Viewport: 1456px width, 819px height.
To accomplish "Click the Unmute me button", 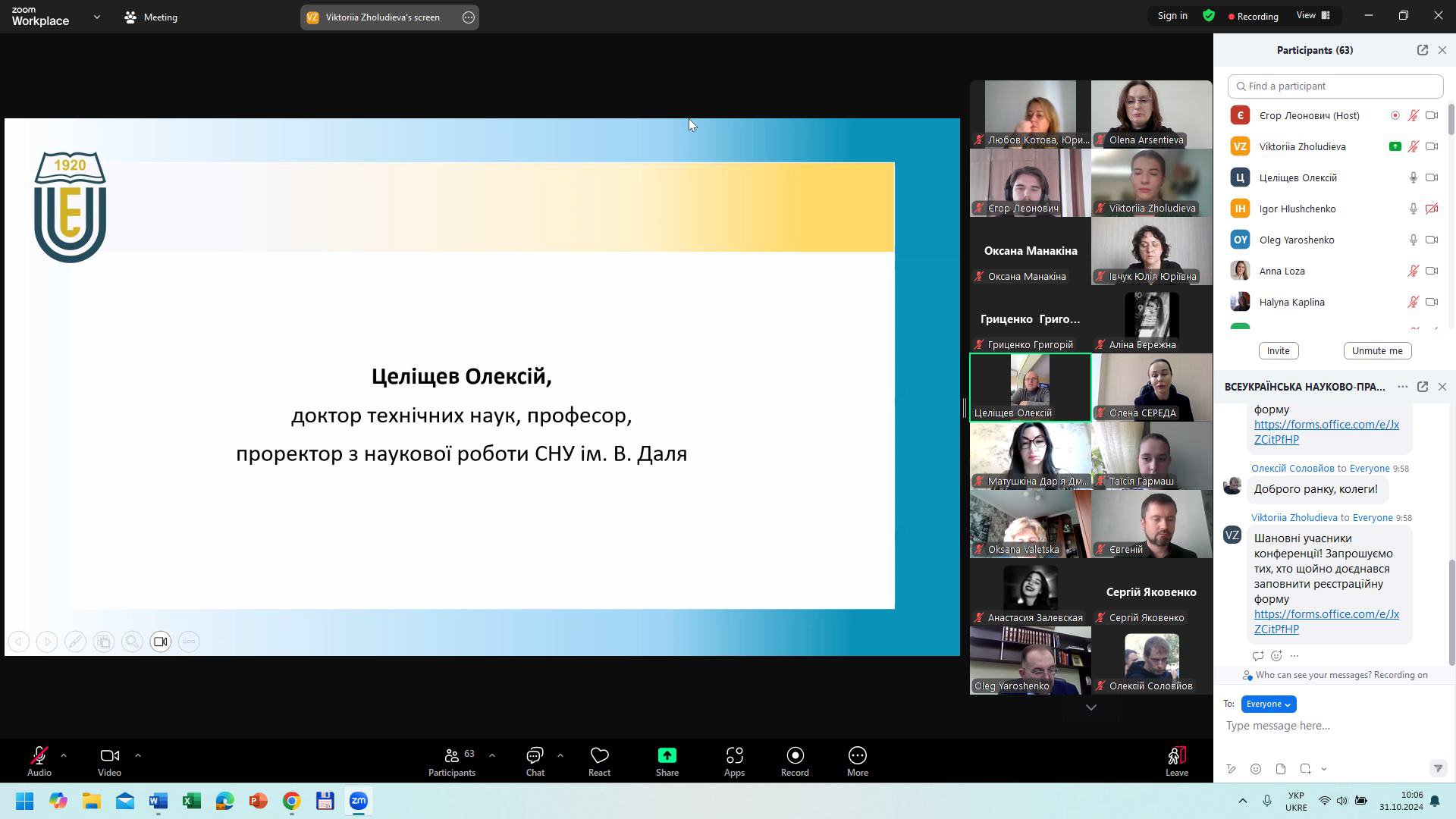I will pyautogui.click(x=1377, y=350).
